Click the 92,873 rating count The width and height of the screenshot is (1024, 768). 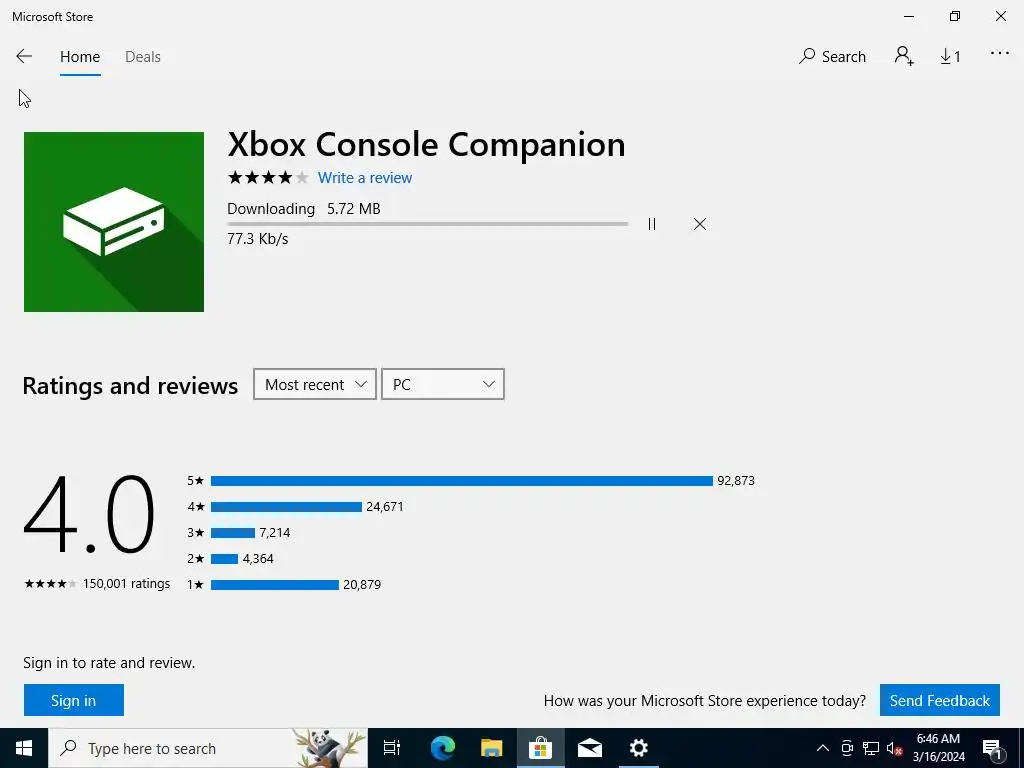point(736,481)
